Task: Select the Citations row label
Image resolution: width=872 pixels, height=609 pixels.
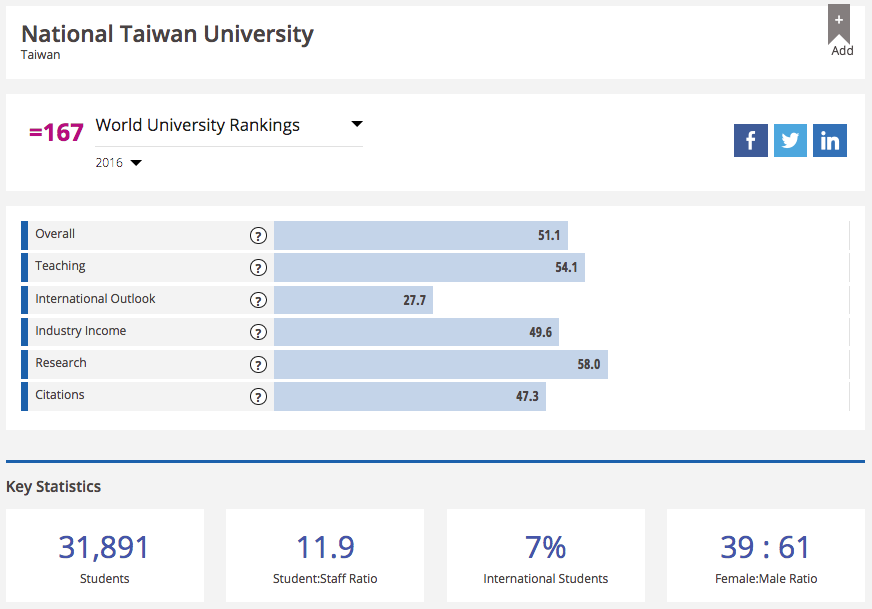Action: coord(60,395)
